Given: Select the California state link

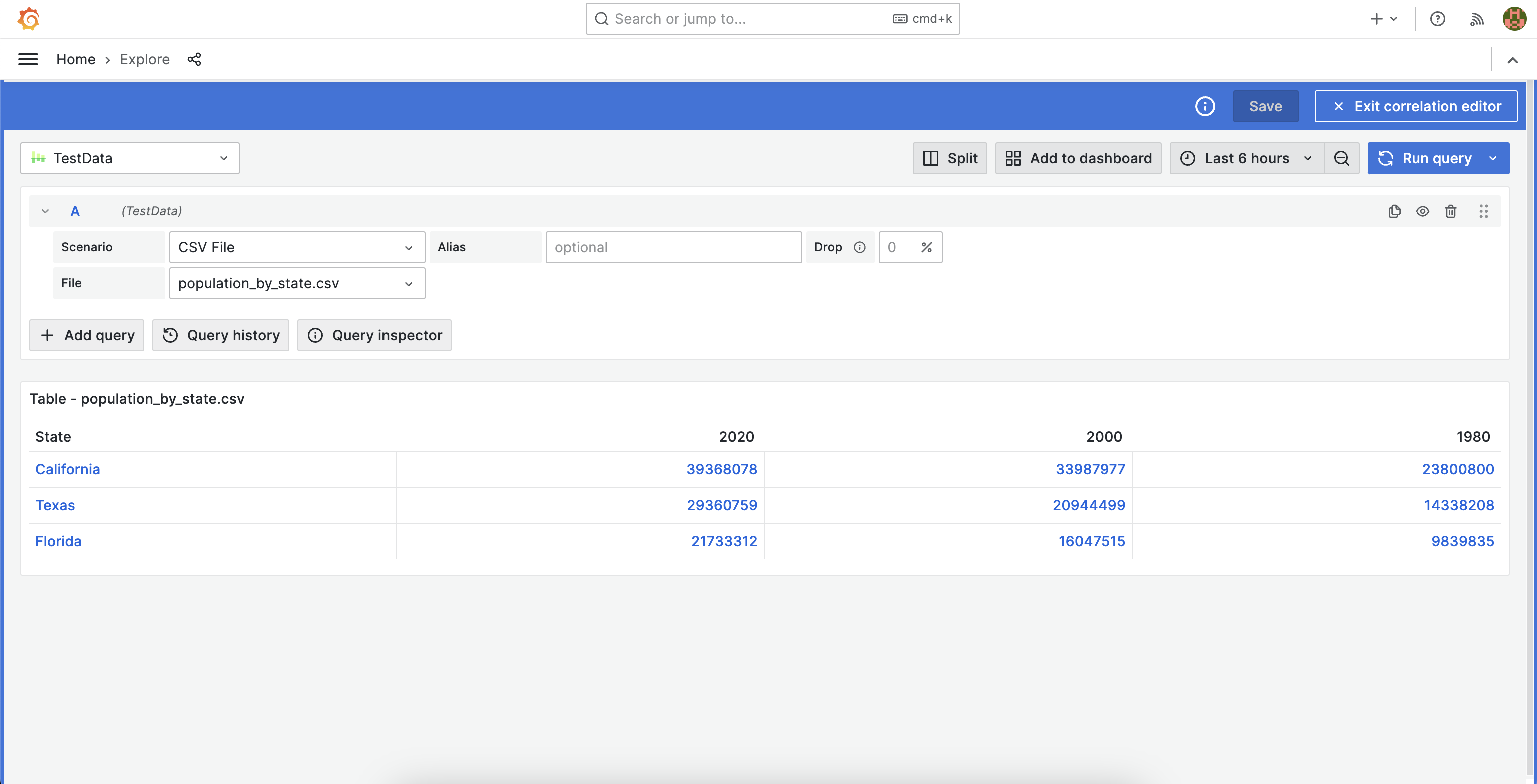Looking at the screenshot, I should tap(68, 469).
